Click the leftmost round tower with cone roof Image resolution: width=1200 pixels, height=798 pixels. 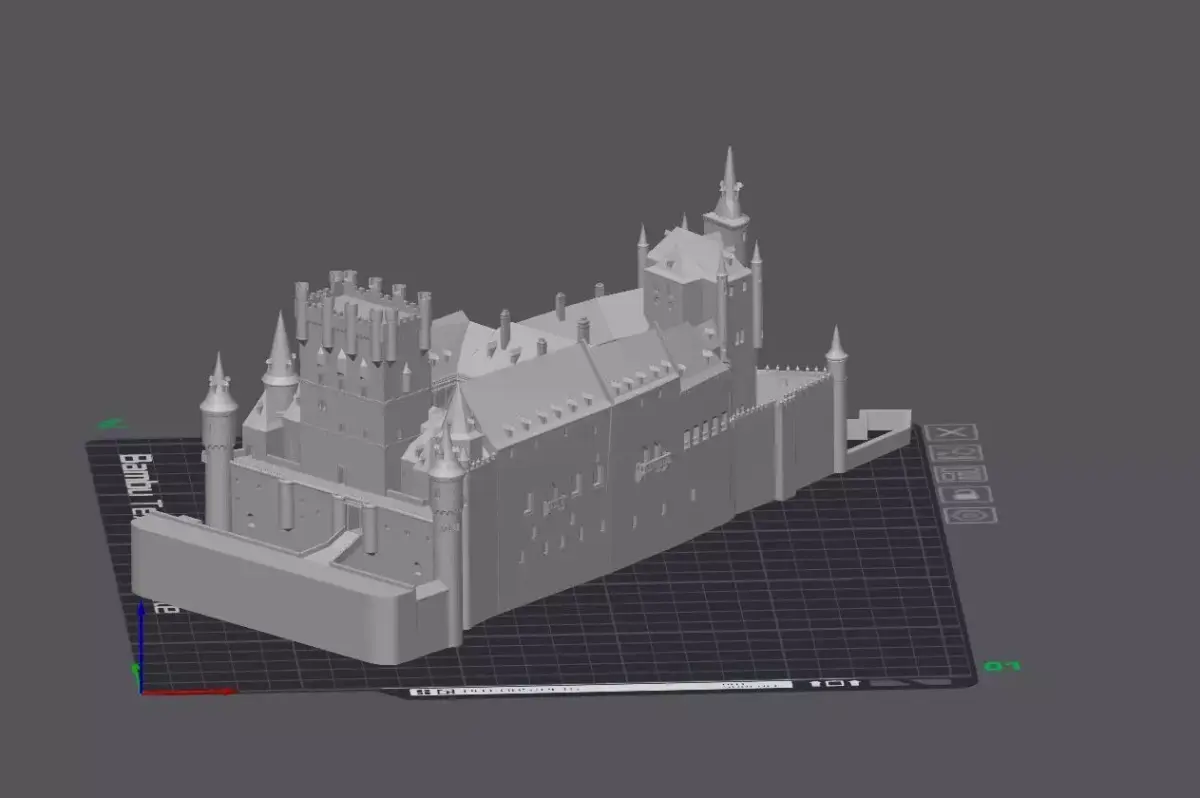pyautogui.click(x=218, y=440)
